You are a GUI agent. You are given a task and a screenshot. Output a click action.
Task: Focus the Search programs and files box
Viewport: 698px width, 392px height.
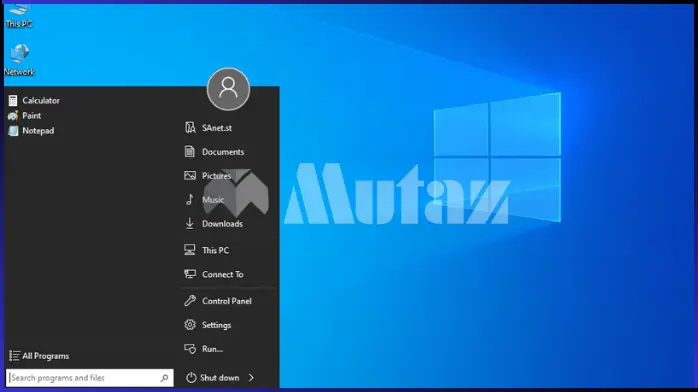point(89,378)
